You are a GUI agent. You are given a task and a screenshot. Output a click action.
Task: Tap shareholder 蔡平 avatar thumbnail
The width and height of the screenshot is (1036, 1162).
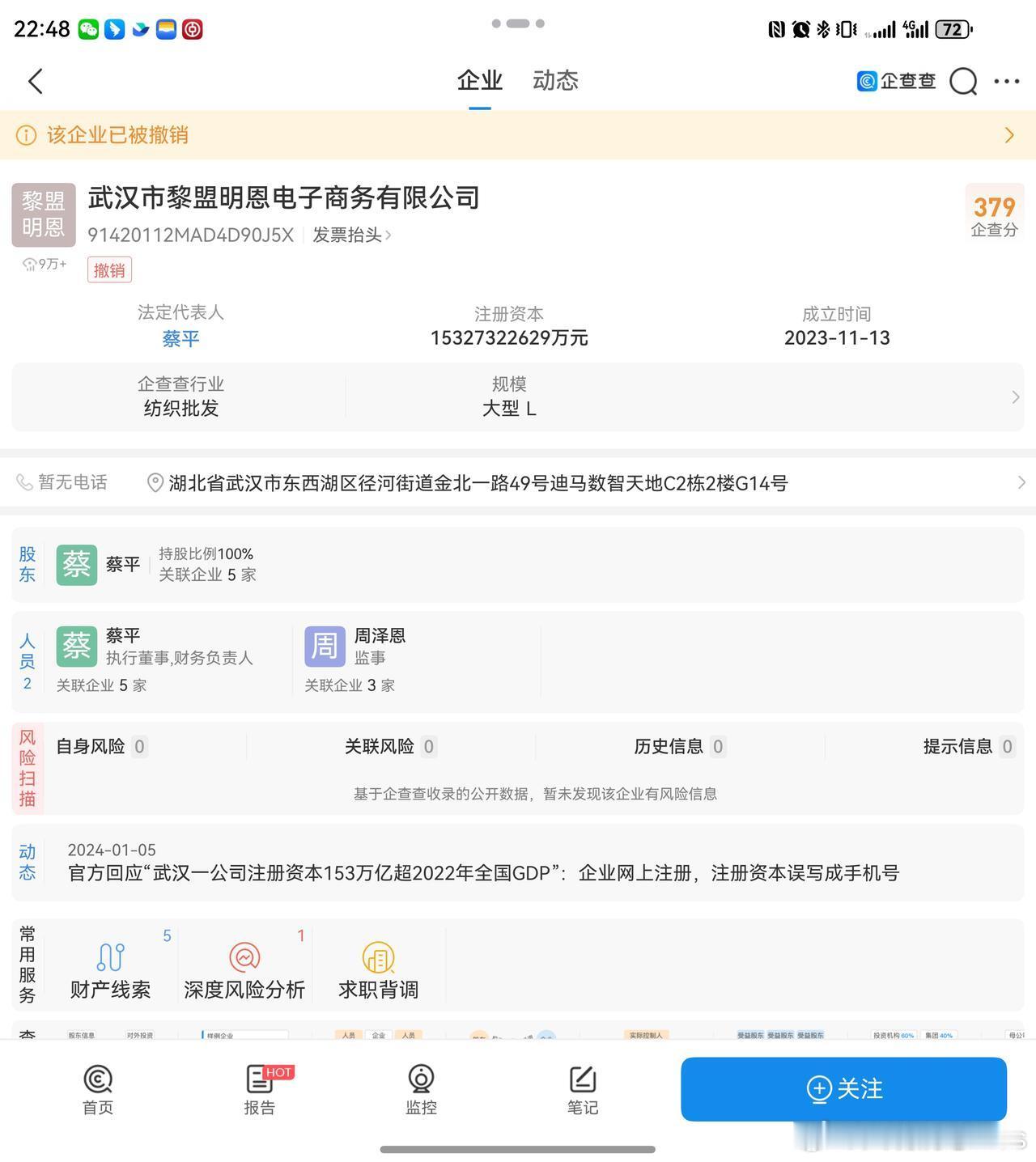click(x=76, y=565)
